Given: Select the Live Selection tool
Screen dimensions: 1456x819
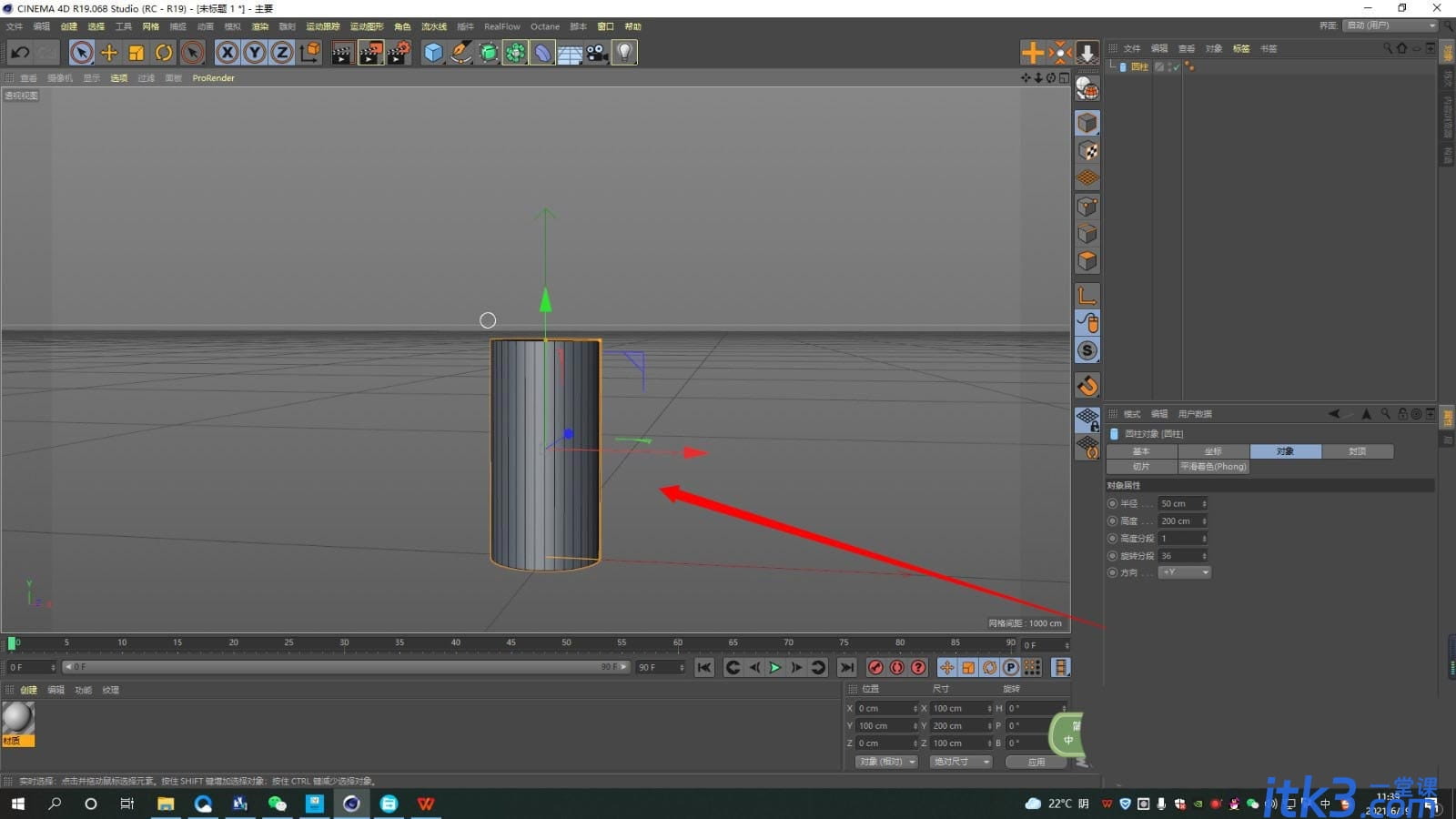Looking at the screenshot, I should point(82,53).
